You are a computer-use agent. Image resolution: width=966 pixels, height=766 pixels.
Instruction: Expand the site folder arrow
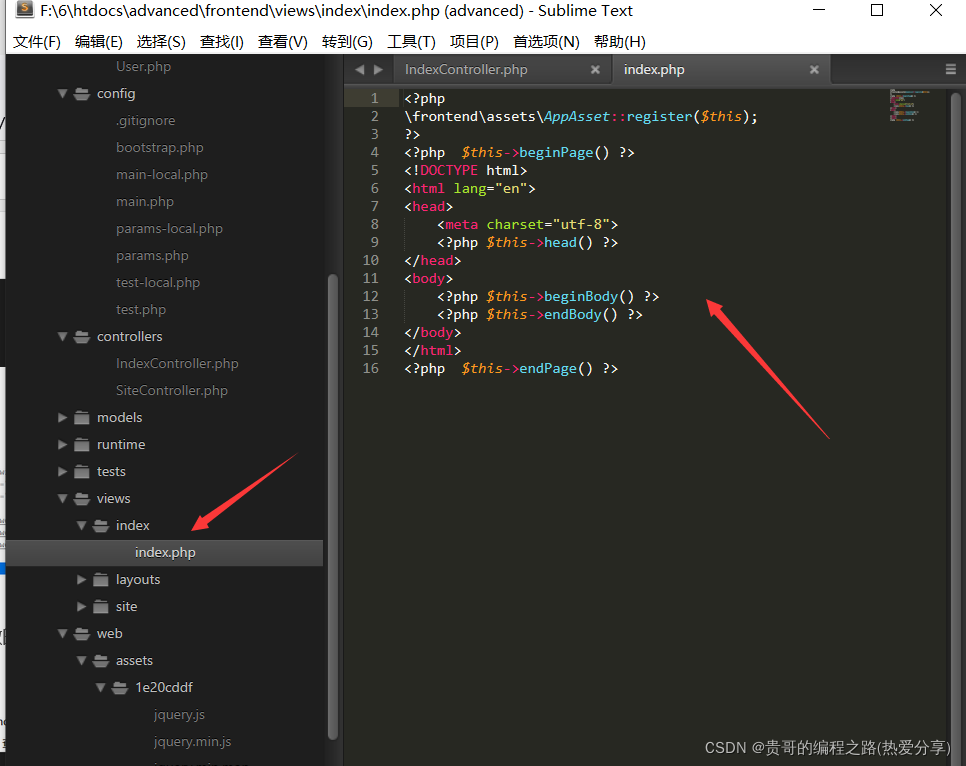[x=81, y=606]
